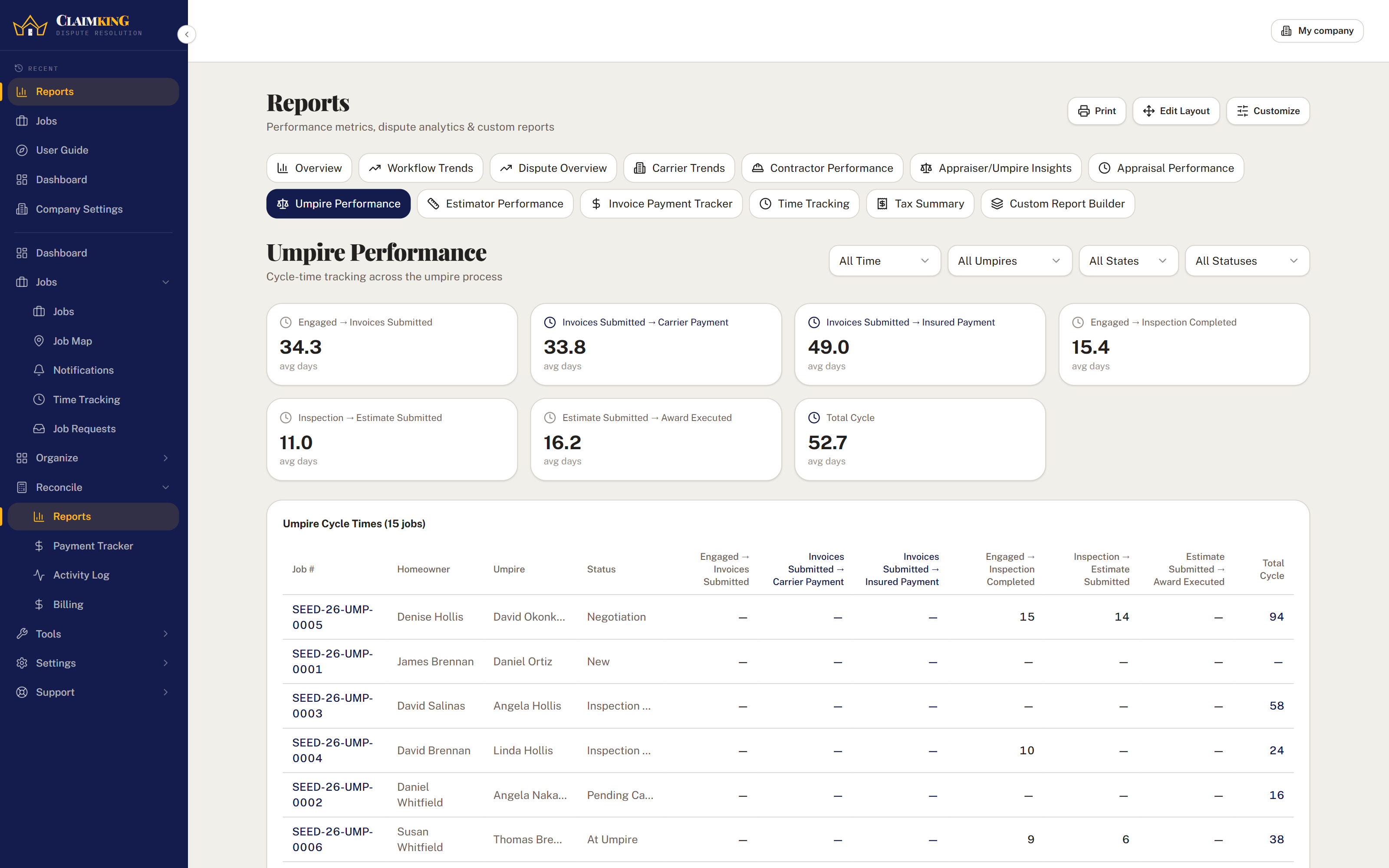The width and height of the screenshot is (1389, 868).
Task: Click the Time Tracking clock icon in the sidebar
Action: (39, 400)
